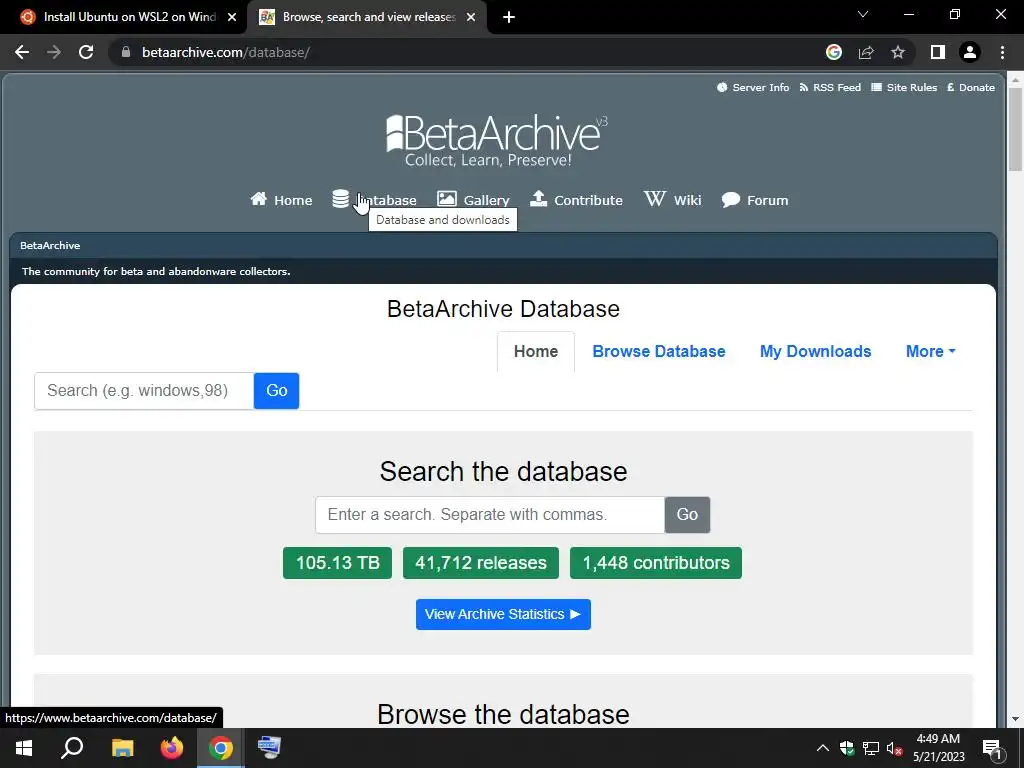Open the Chrome profile avatar
This screenshot has height=768, width=1024.
970,52
